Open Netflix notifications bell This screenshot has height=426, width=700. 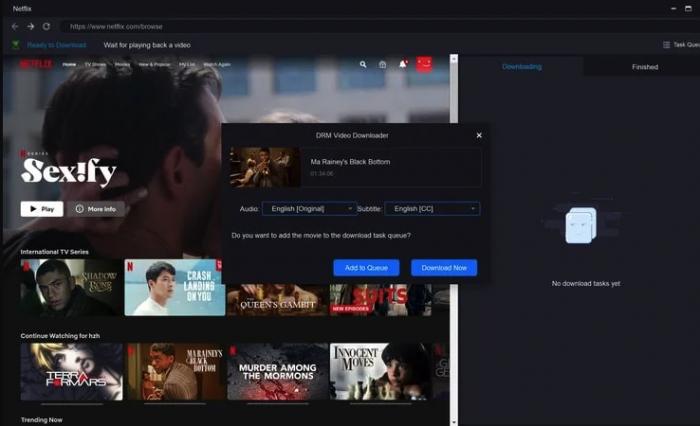coord(403,64)
